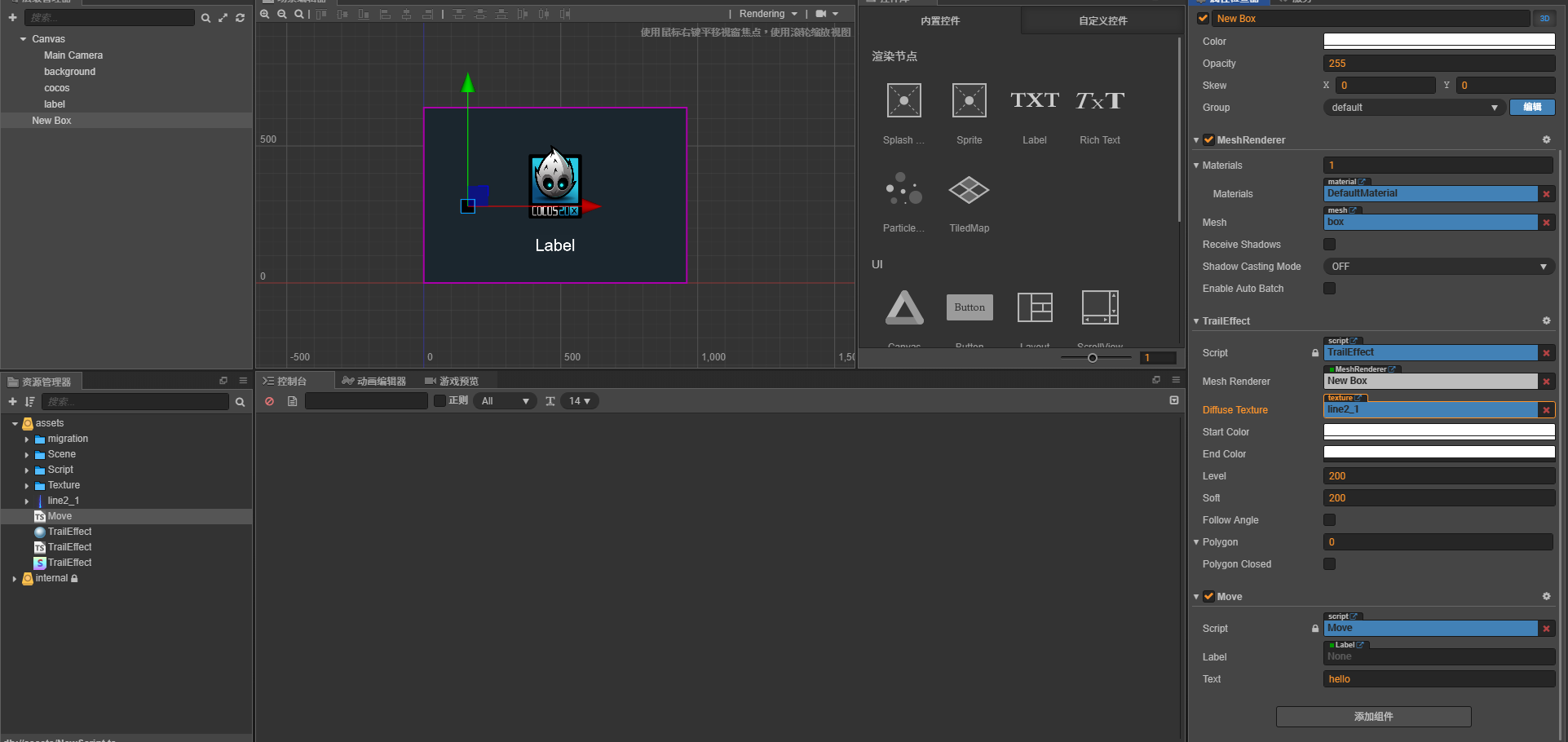The height and width of the screenshot is (742, 1568).
Task: Select the Splash Sprite node icon
Action: [x=903, y=100]
